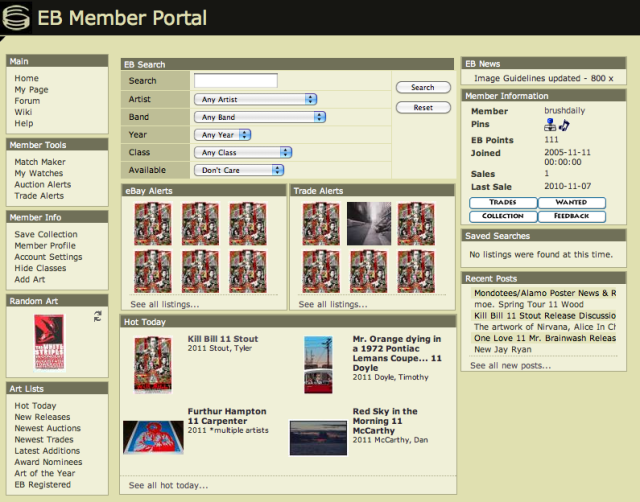Open the Trades button in Member Information
Image resolution: width=640 pixels, height=502 pixels.
pos(503,202)
